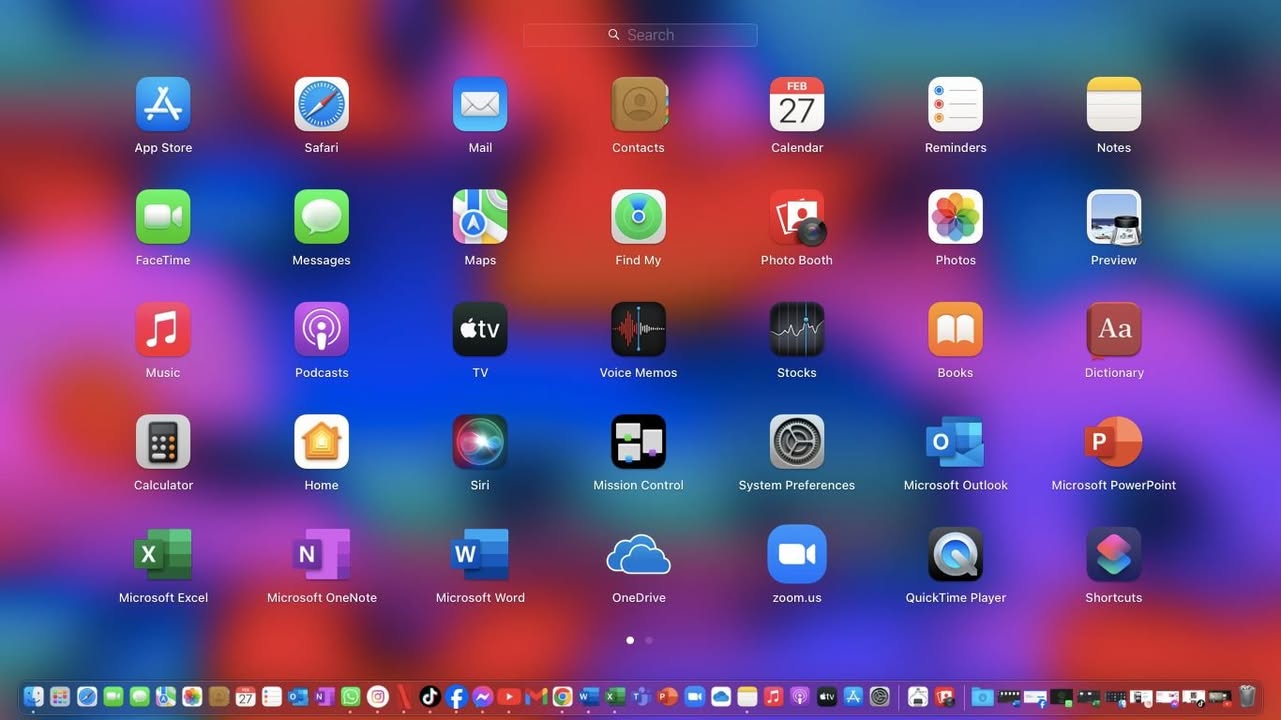Screen dimensions: 1281x720
Task: Open Finder from the Dock
Action: click(x=34, y=697)
